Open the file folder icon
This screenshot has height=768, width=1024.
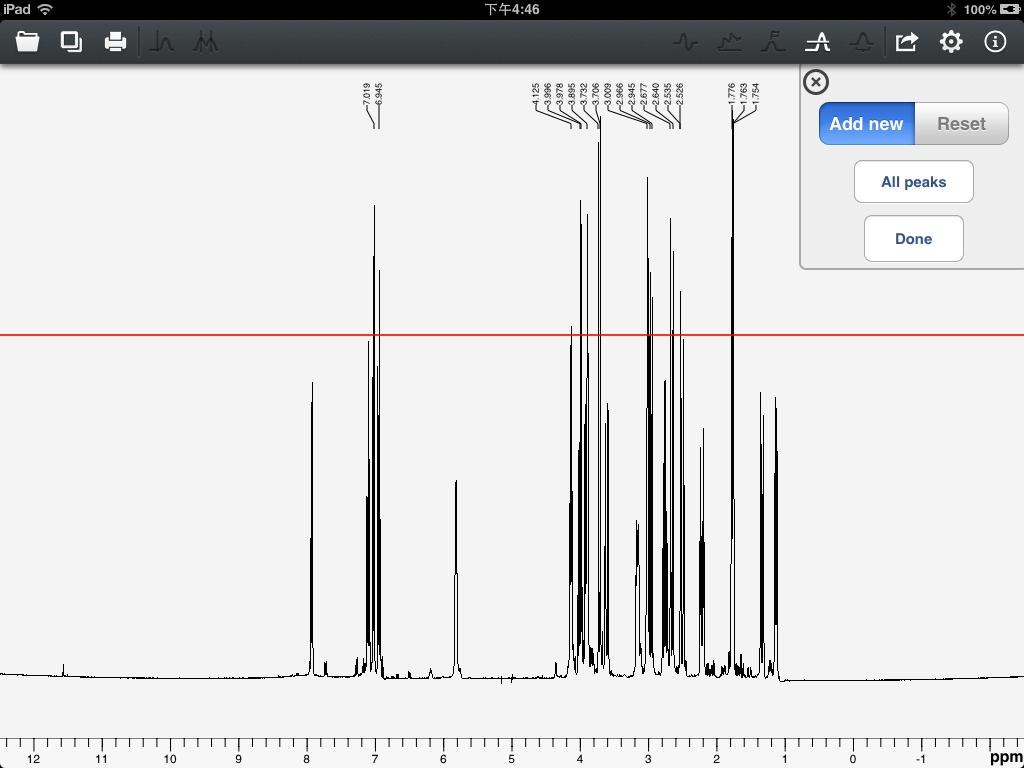[27, 42]
